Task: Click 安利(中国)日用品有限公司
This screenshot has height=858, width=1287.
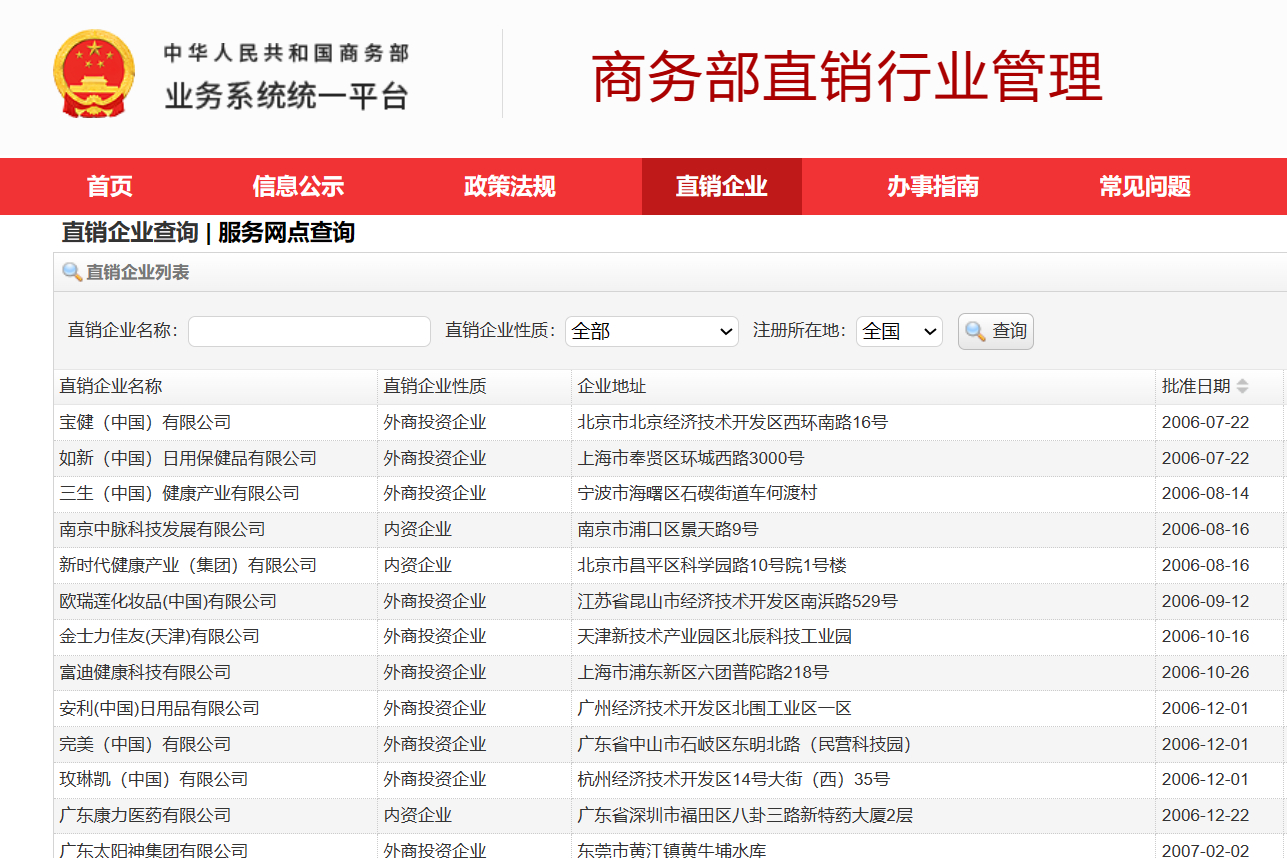Action: [160, 708]
